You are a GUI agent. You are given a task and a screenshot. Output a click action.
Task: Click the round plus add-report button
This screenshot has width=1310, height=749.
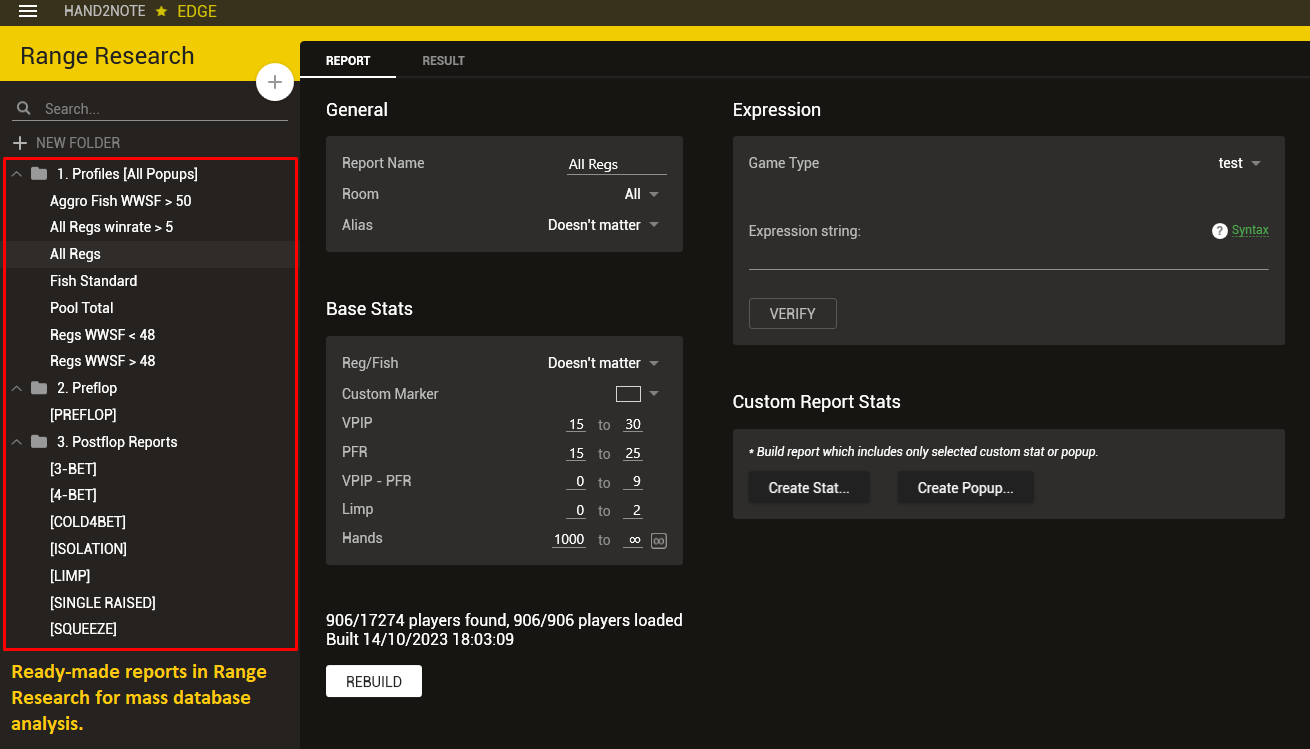pos(275,82)
